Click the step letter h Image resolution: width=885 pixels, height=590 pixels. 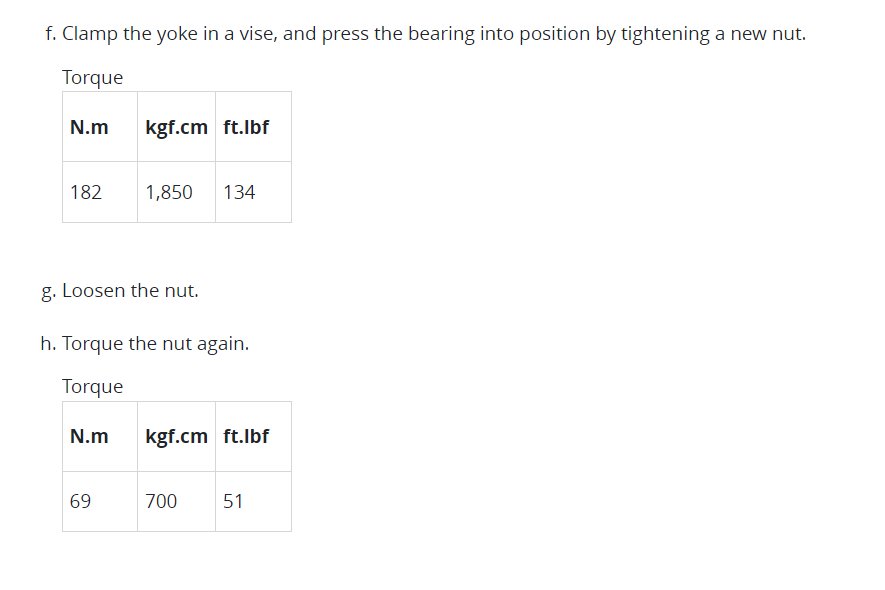48,343
